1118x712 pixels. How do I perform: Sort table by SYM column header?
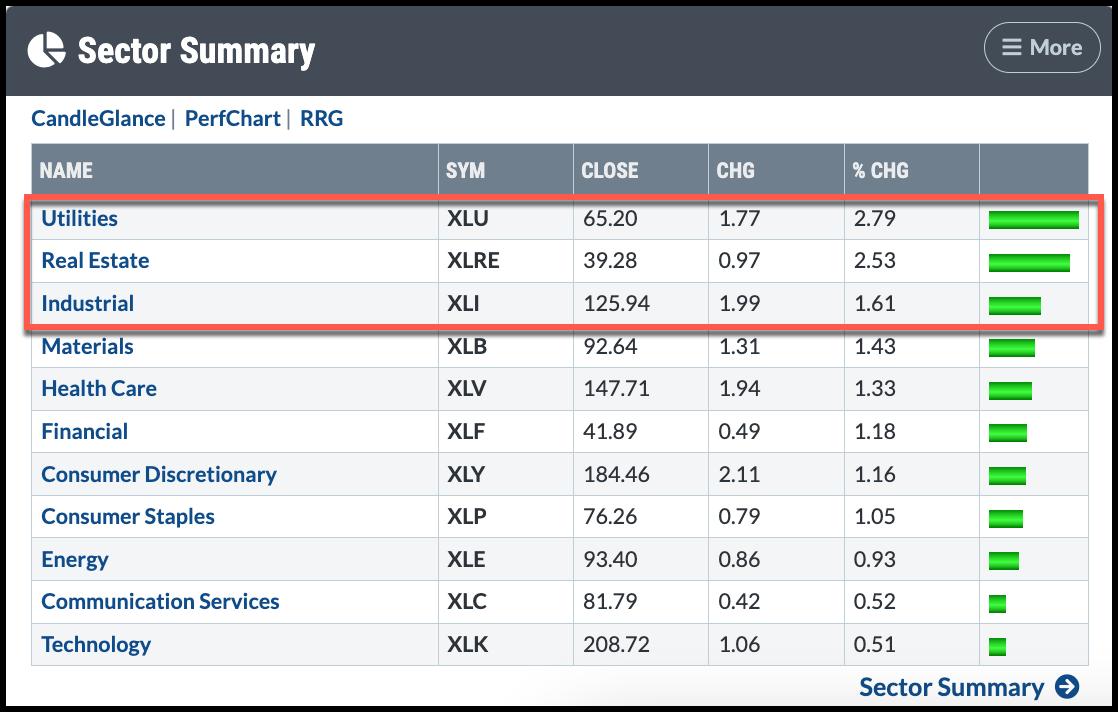click(x=465, y=170)
